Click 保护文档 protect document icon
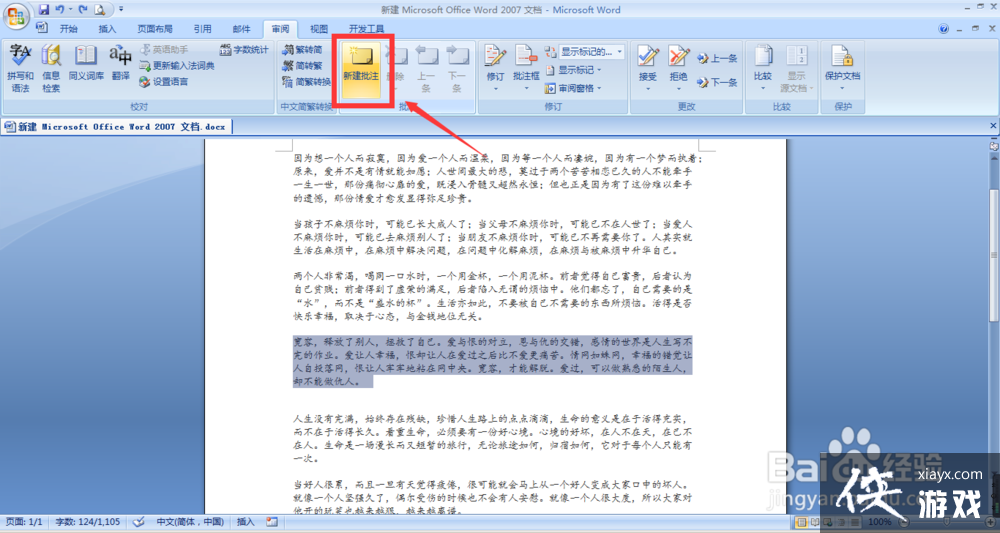Screen dimensions: 1000x533 click(842, 66)
